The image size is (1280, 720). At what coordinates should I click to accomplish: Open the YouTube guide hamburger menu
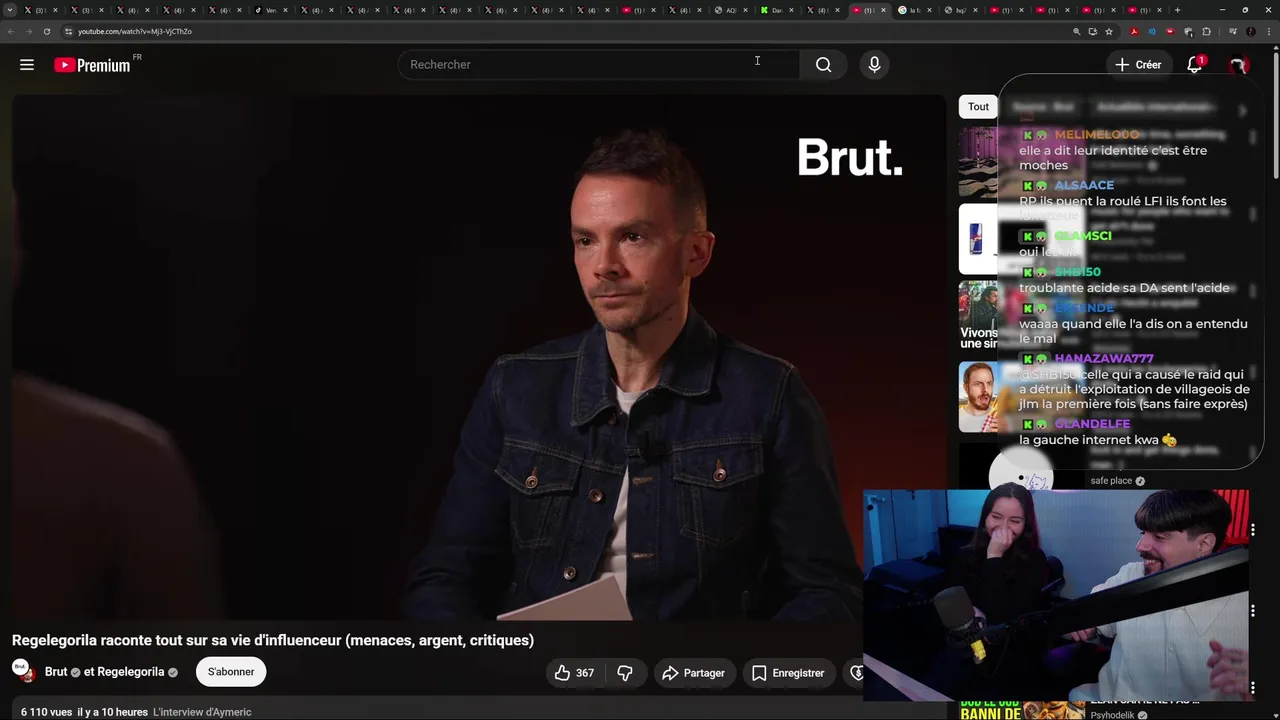[27, 65]
